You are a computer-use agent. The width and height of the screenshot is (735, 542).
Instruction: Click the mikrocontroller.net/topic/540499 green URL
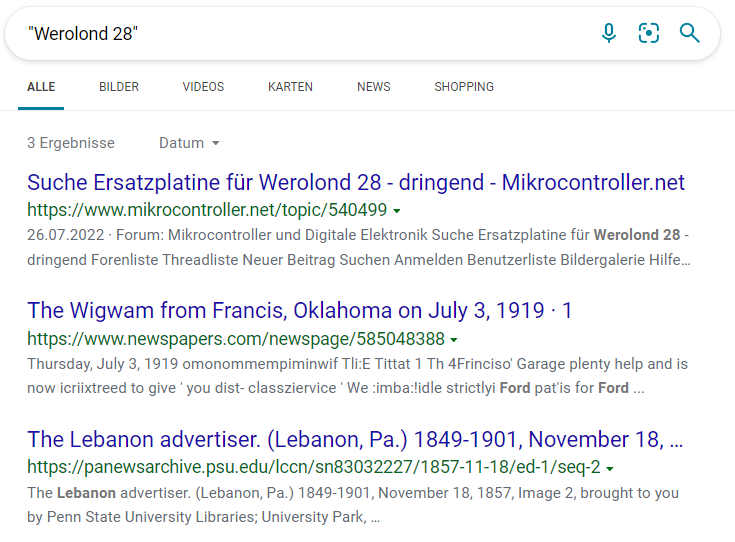(x=207, y=210)
